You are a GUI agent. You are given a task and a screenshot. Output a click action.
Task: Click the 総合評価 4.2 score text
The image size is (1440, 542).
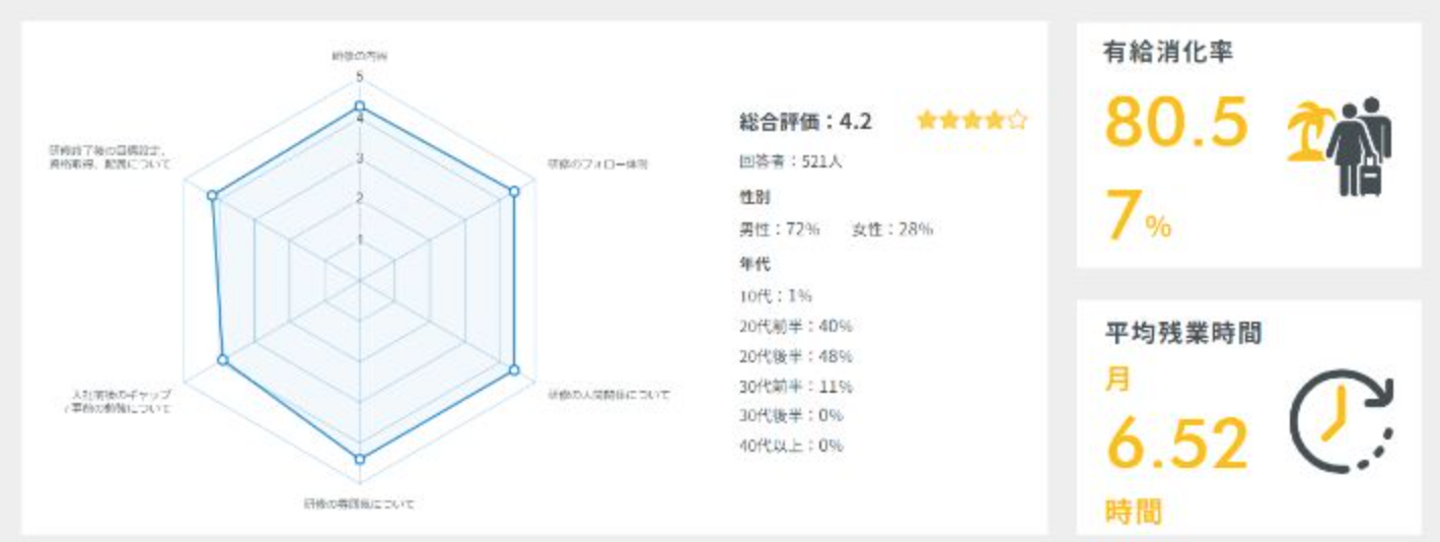(805, 122)
